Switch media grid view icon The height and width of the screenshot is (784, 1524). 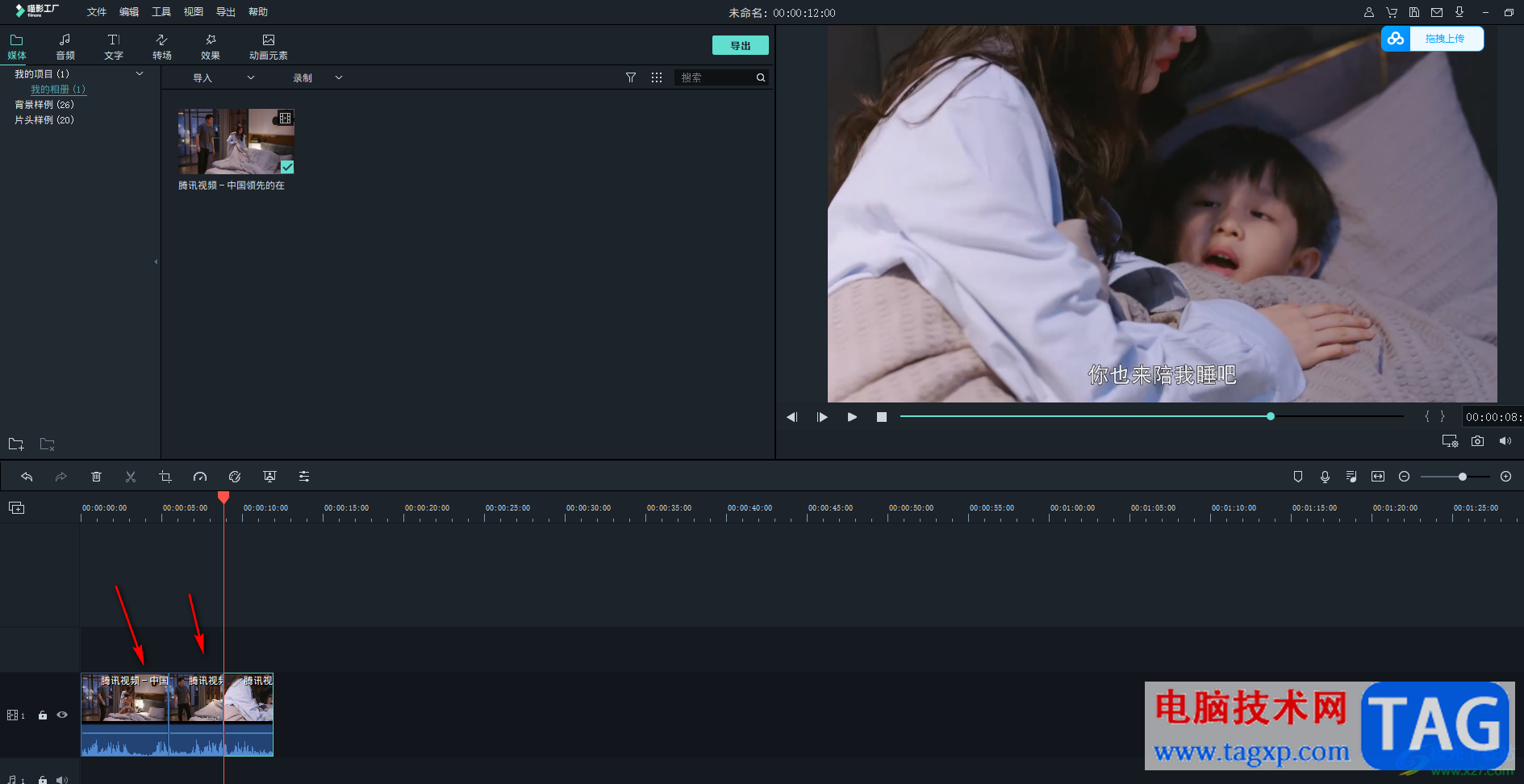tap(657, 77)
